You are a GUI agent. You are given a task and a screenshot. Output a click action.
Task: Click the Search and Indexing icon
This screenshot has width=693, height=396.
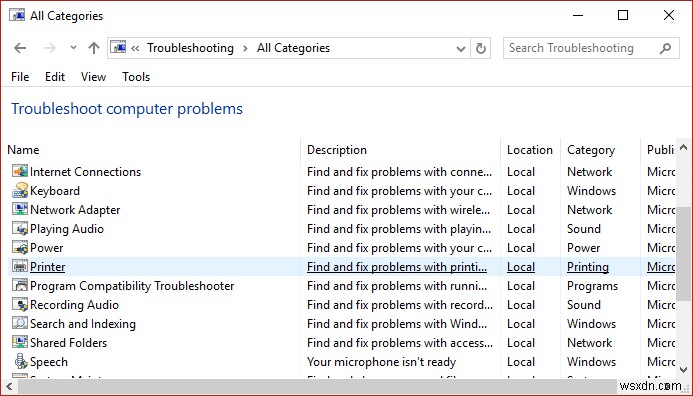point(20,324)
